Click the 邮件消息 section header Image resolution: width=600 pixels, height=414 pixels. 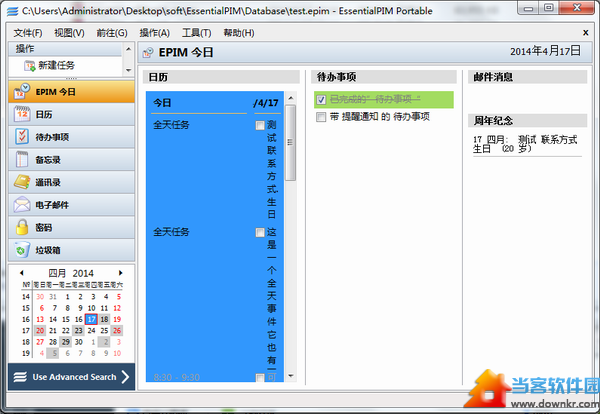point(527,77)
